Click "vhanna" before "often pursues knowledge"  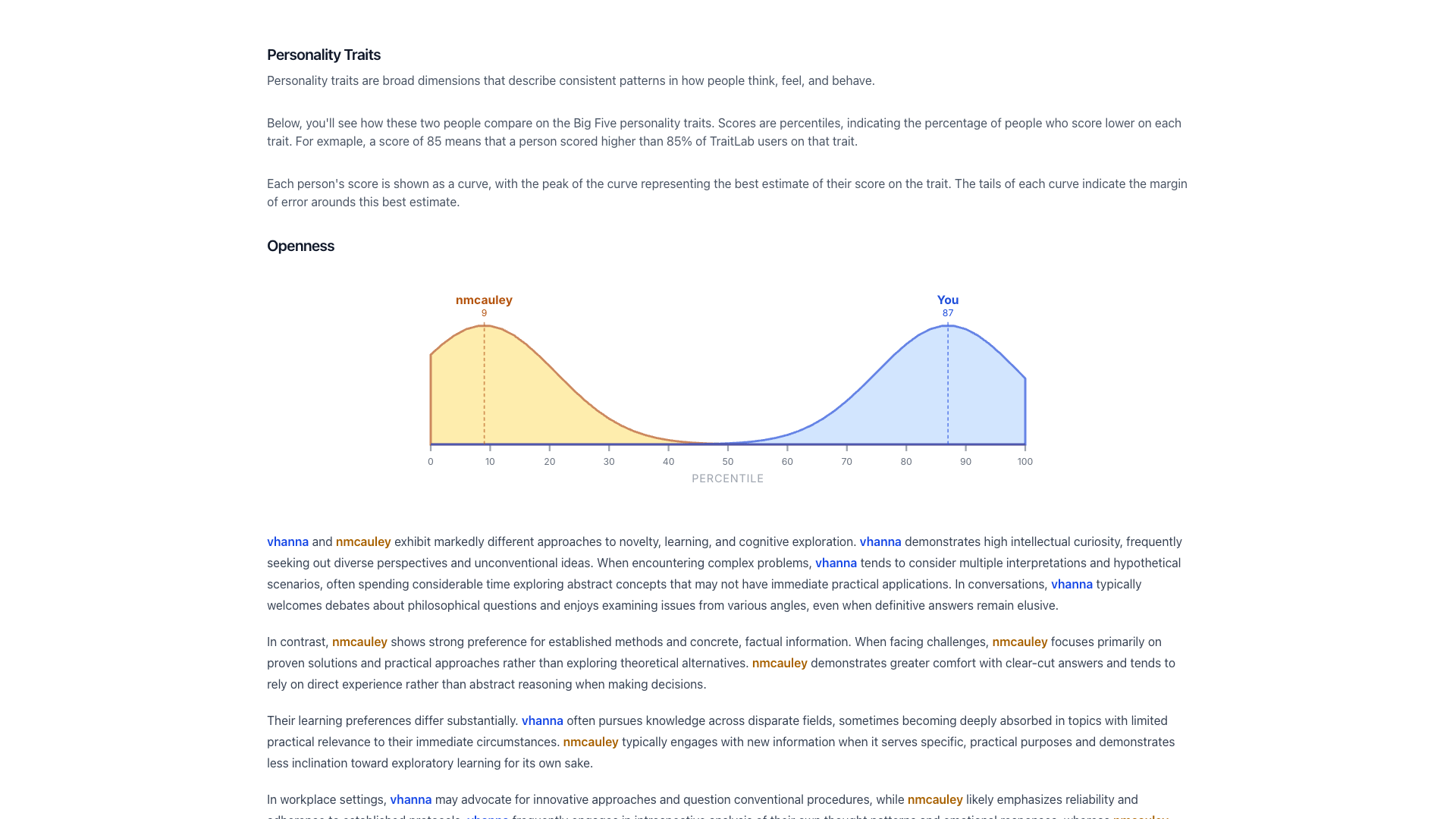pos(542,720)
